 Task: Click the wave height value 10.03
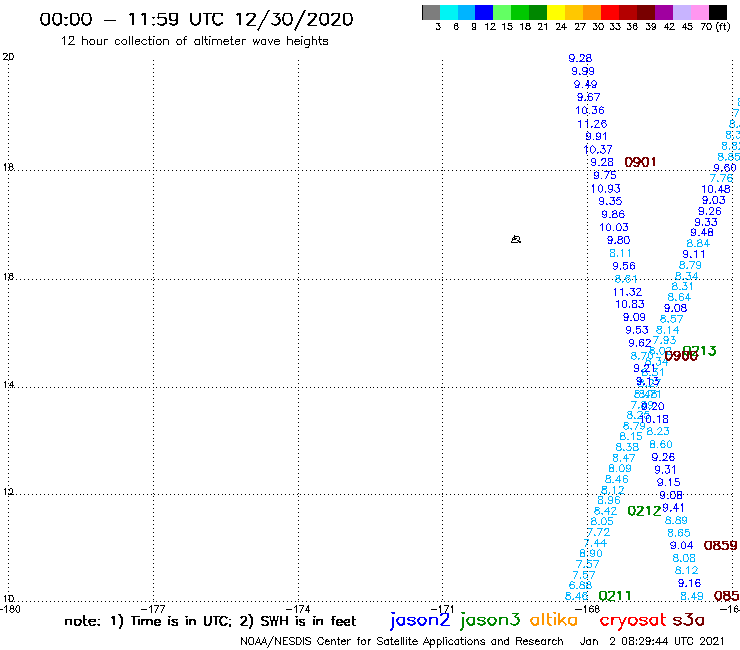coord(614,228)
